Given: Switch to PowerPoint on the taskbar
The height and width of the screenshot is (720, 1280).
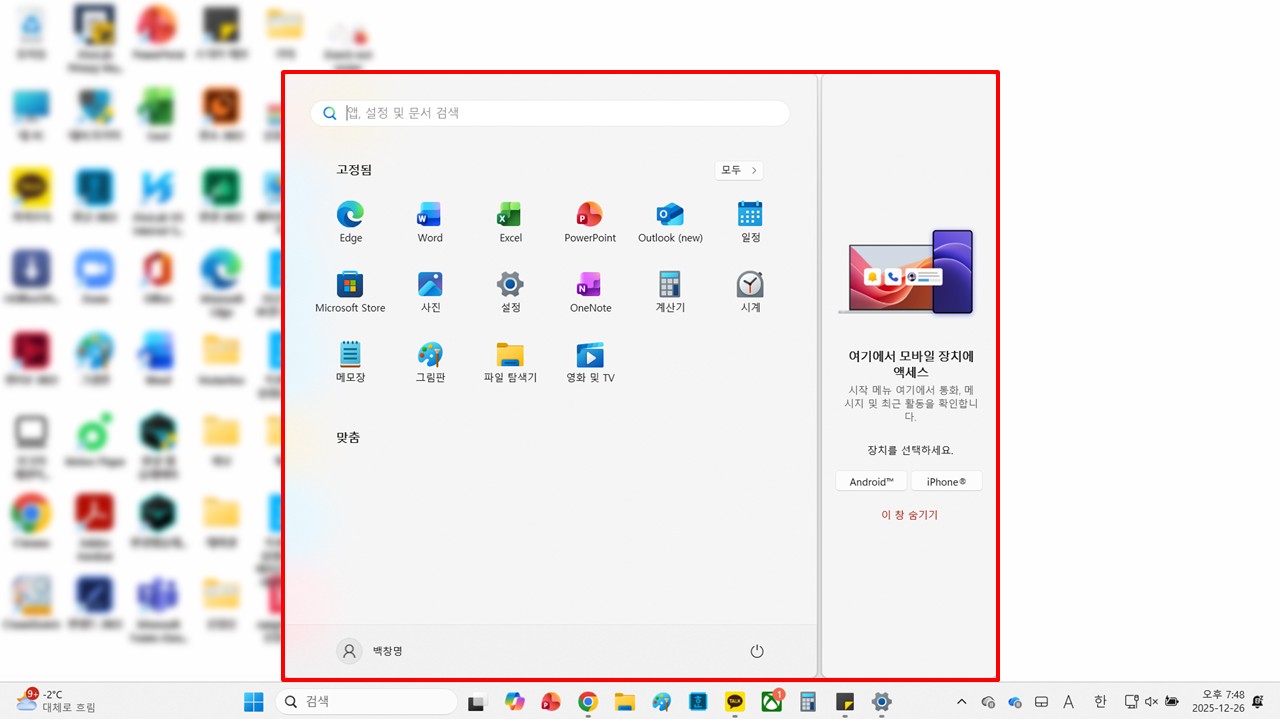Looking at the screenshot, I should pos(551,702).
